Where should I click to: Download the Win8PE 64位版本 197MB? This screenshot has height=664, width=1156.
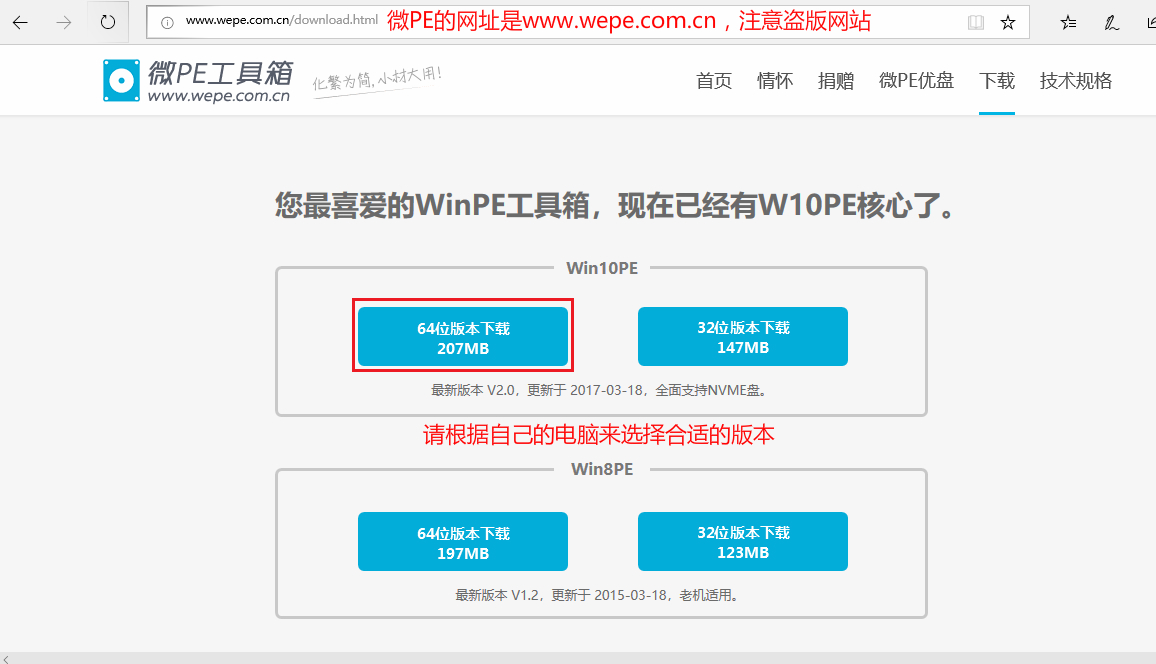462,541
